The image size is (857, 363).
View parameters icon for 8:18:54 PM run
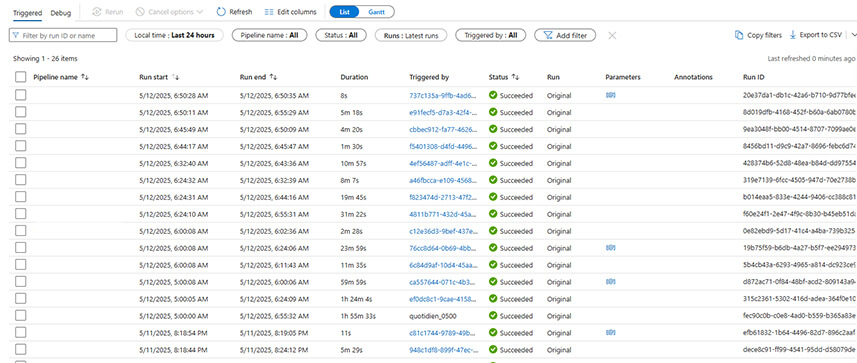tap(611, 332)
